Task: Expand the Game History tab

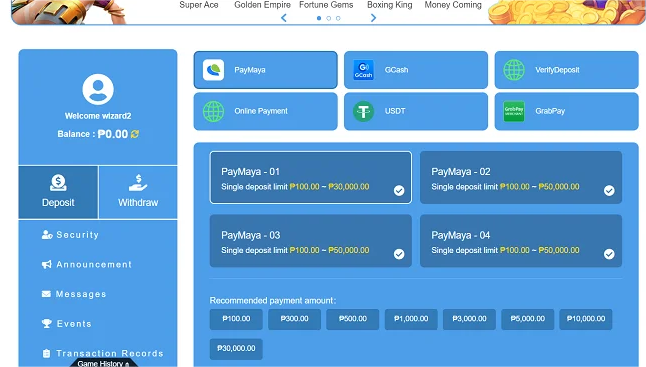Action: click(103, 363)
